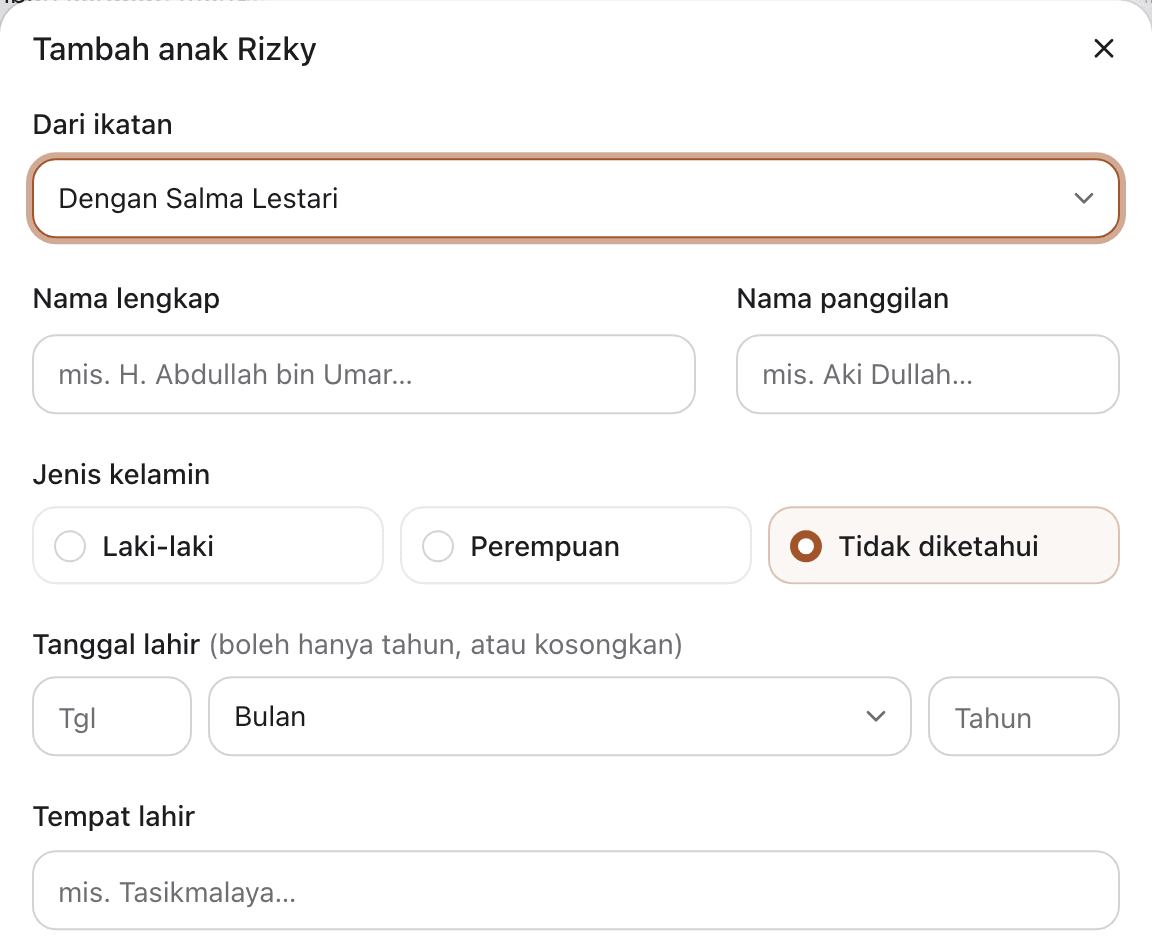Select the Perempuan radio option
Screen dimensions: 1152x940
pyautogui.click(x=576, y=545)
